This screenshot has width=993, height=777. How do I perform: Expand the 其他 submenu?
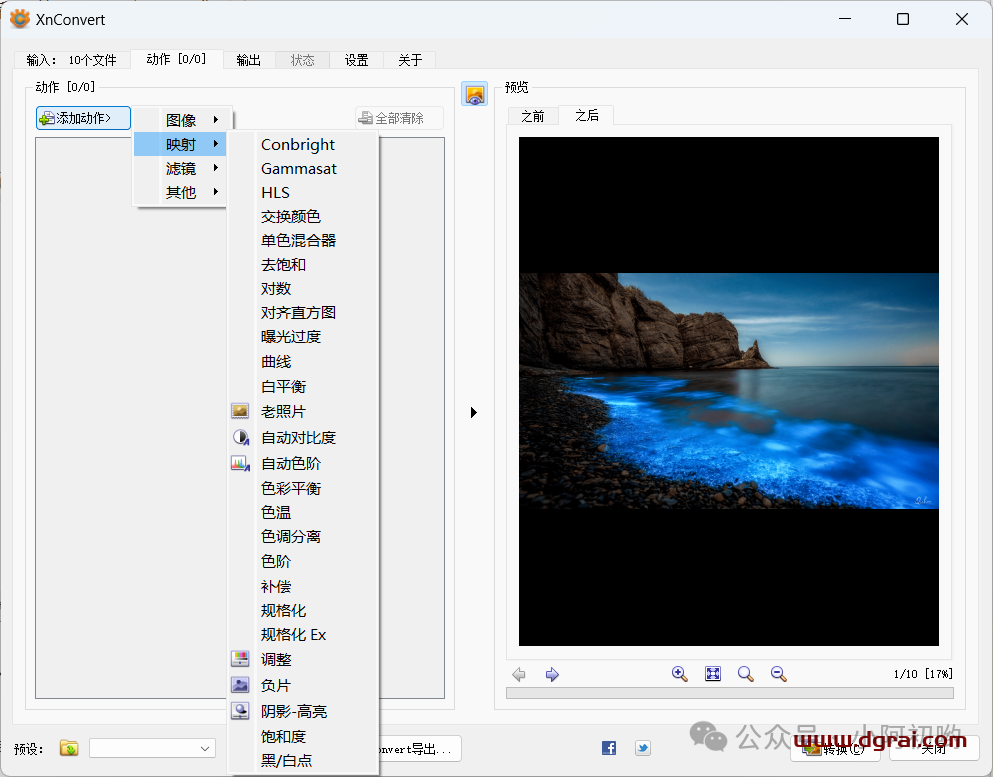[x=180, y=192]
